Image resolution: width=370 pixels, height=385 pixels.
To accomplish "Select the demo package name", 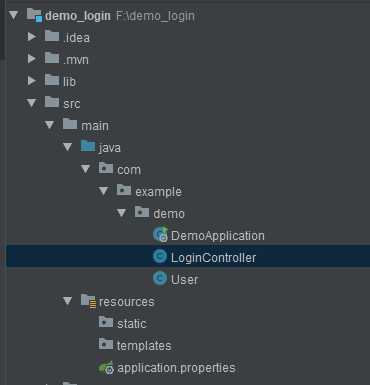I will click(169, 214).
